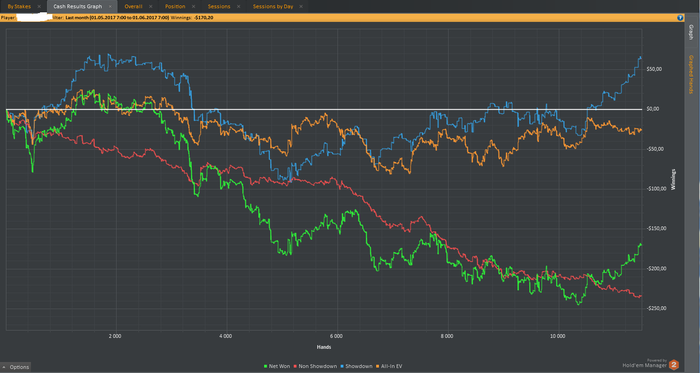Toggle the Net Won legend series
This screenshot has height=373, width=700.
click(x=277, y=366)
